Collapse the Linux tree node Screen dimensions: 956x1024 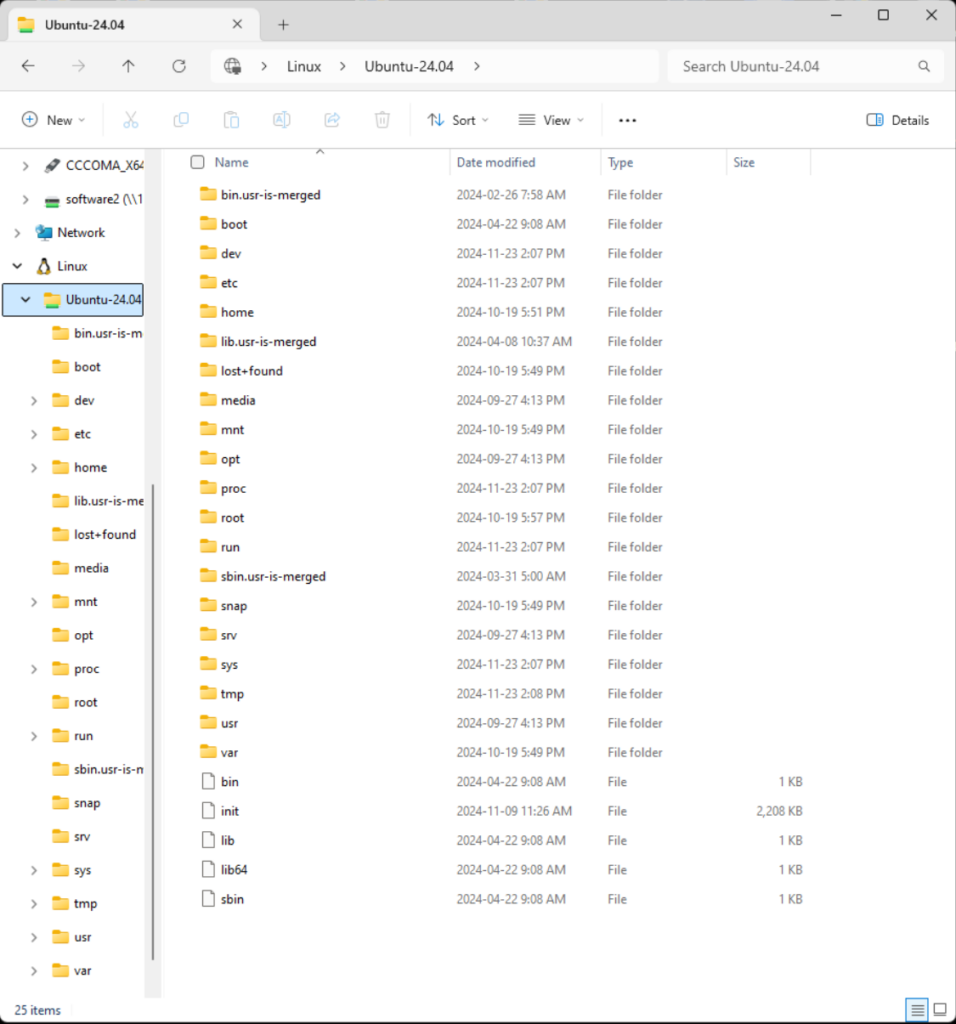[18, 266]
